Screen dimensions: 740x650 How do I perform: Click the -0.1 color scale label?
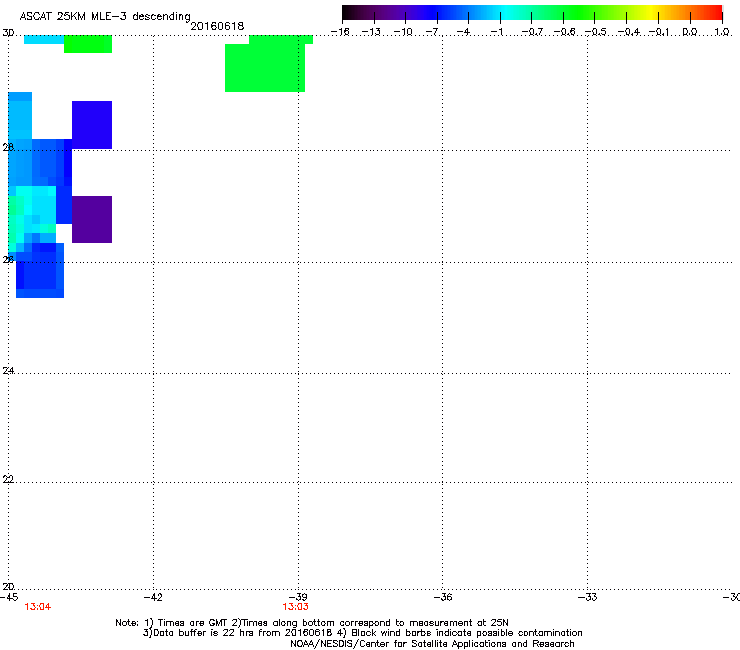(x=659, y=32)
